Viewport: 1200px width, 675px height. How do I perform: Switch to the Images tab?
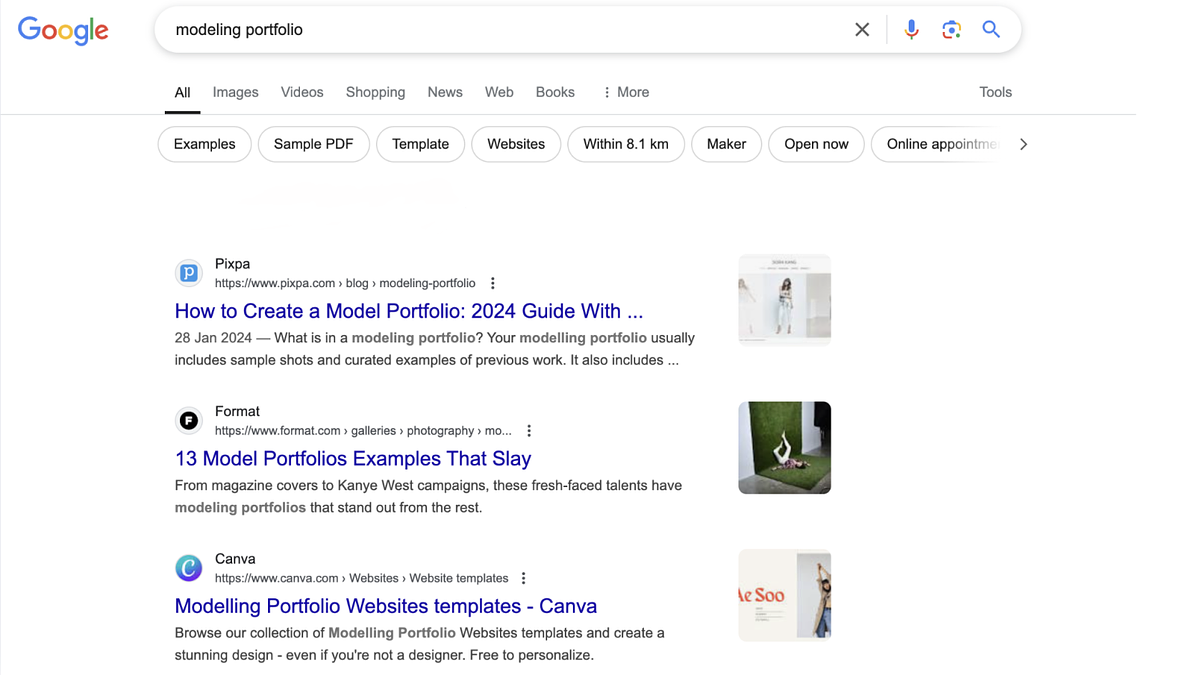[236, 92]
